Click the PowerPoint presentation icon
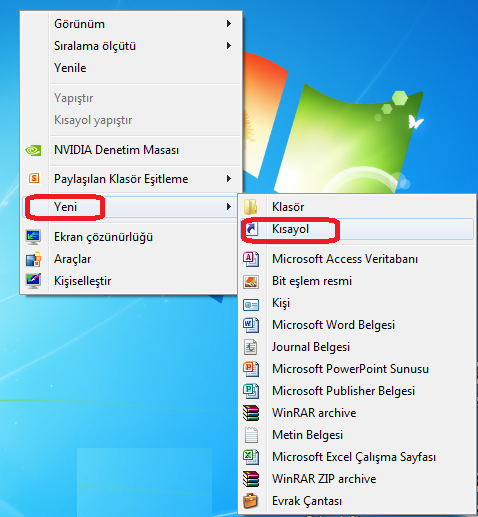The height and width of the screenshot is (517, 478). click(x=251, y=369)
